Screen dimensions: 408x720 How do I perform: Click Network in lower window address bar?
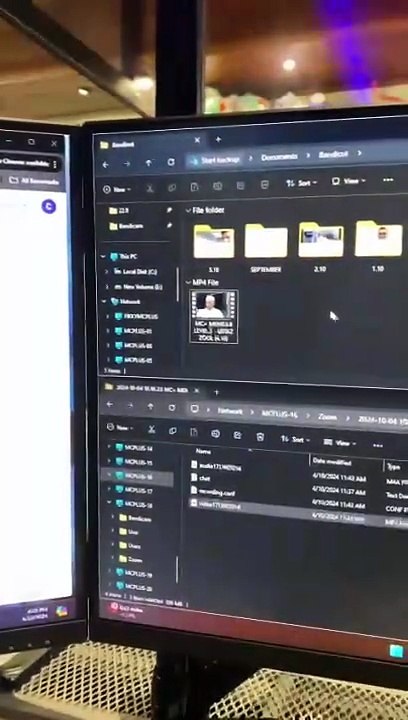pos(230,411)
